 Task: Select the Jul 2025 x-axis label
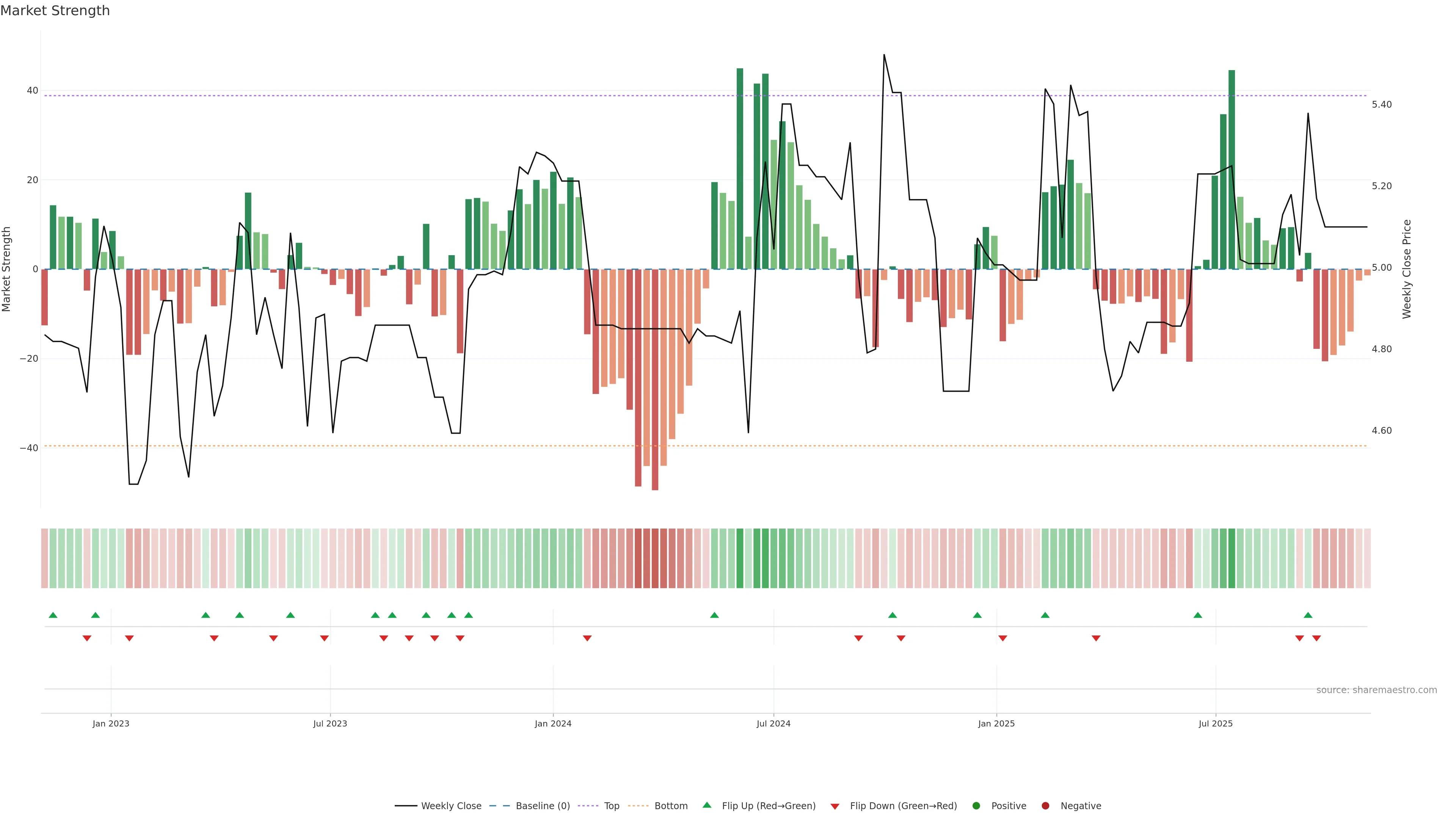1215,723
